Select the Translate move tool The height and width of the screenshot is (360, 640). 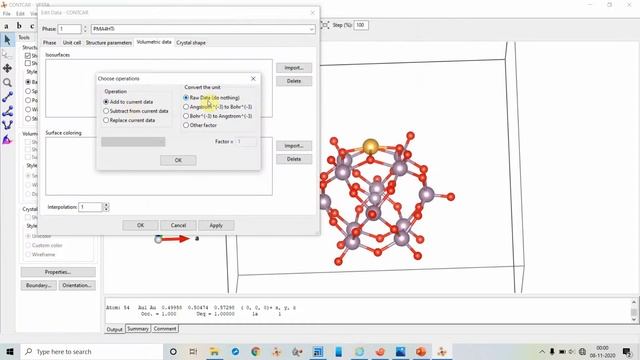(x=7, y=68)
